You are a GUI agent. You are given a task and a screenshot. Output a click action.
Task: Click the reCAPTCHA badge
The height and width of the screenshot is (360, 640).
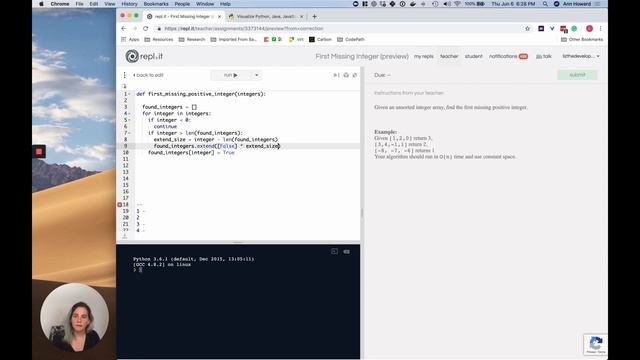tap(596, 344)
